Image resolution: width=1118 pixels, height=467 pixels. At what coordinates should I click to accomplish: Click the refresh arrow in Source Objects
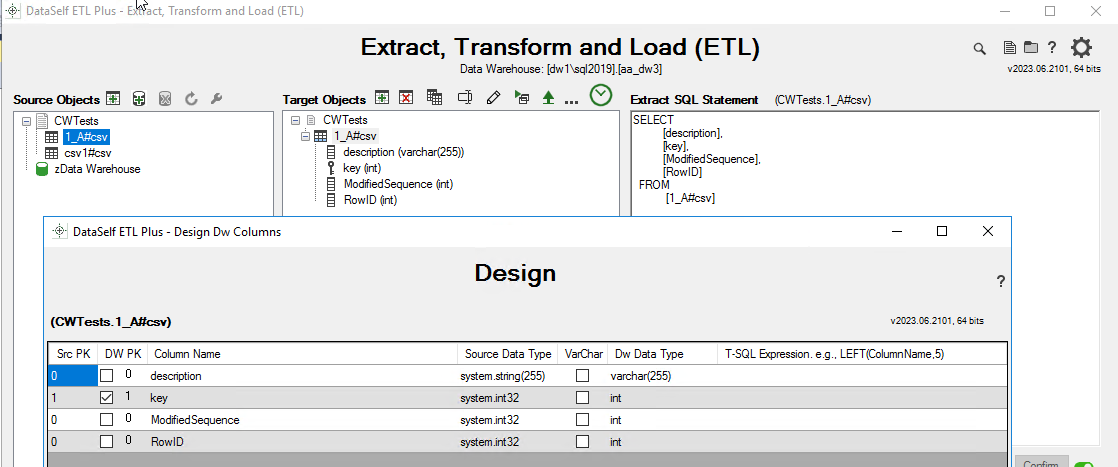point(191,99)
